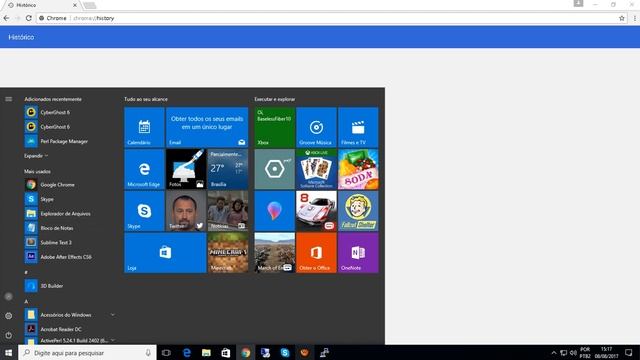
Task: Open the Notícias tile
Action: pyautogui.click(x=228, y=211)
